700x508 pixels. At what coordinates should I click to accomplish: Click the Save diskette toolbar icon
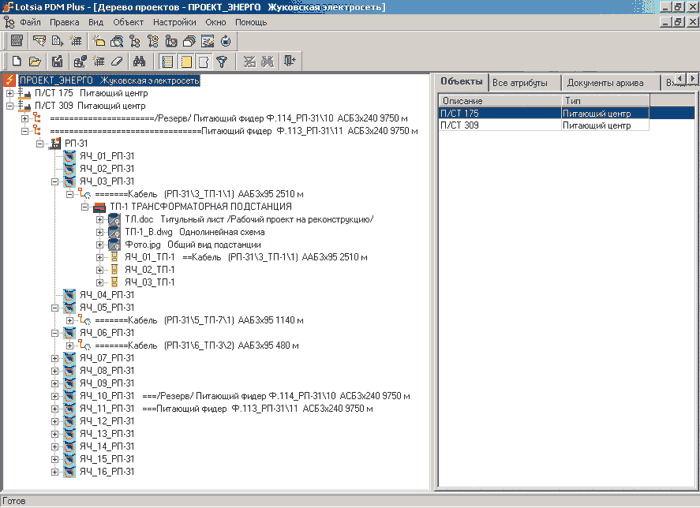(56, 62)
